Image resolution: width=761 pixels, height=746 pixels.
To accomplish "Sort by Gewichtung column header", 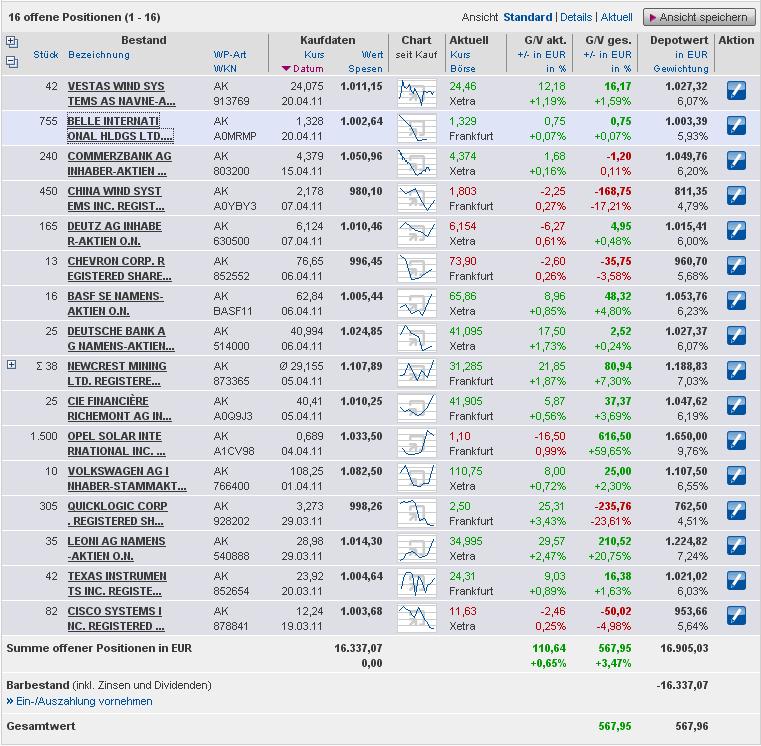I will coord(681,69).
